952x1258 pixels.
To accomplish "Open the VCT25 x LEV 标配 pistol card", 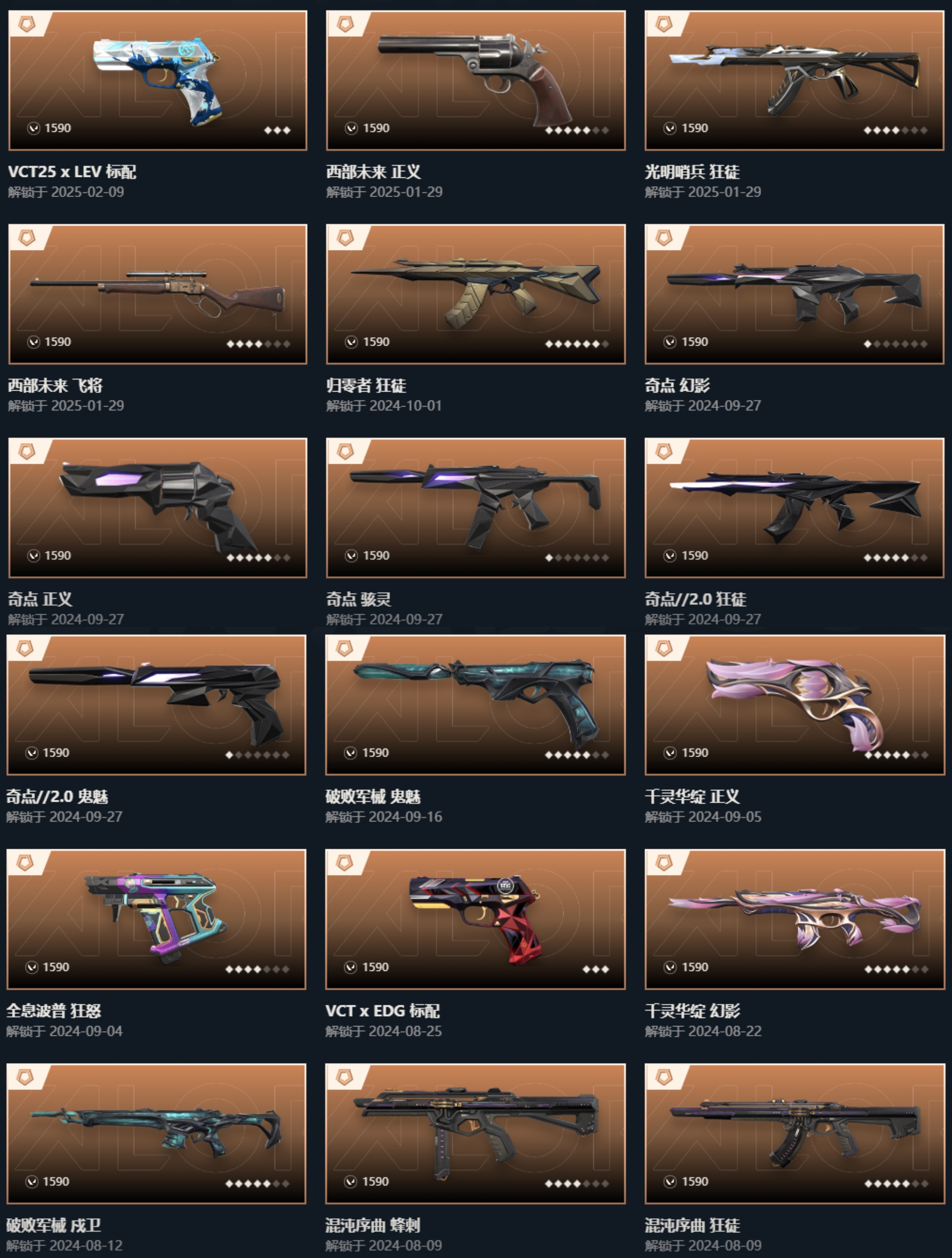I will [x=157, y=80].
